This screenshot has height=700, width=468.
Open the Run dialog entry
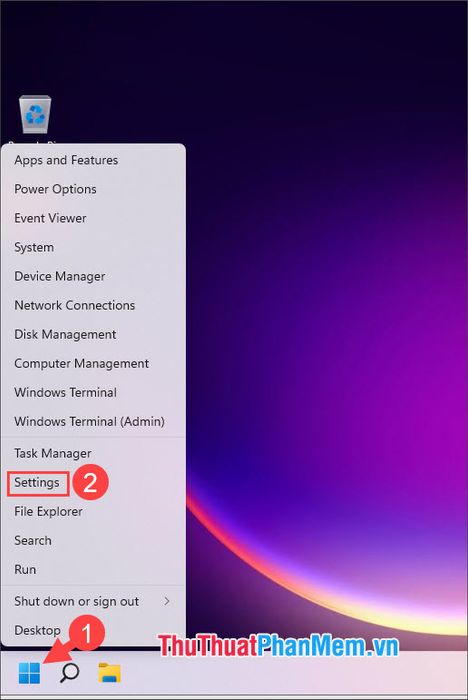[x=93, y=569]
